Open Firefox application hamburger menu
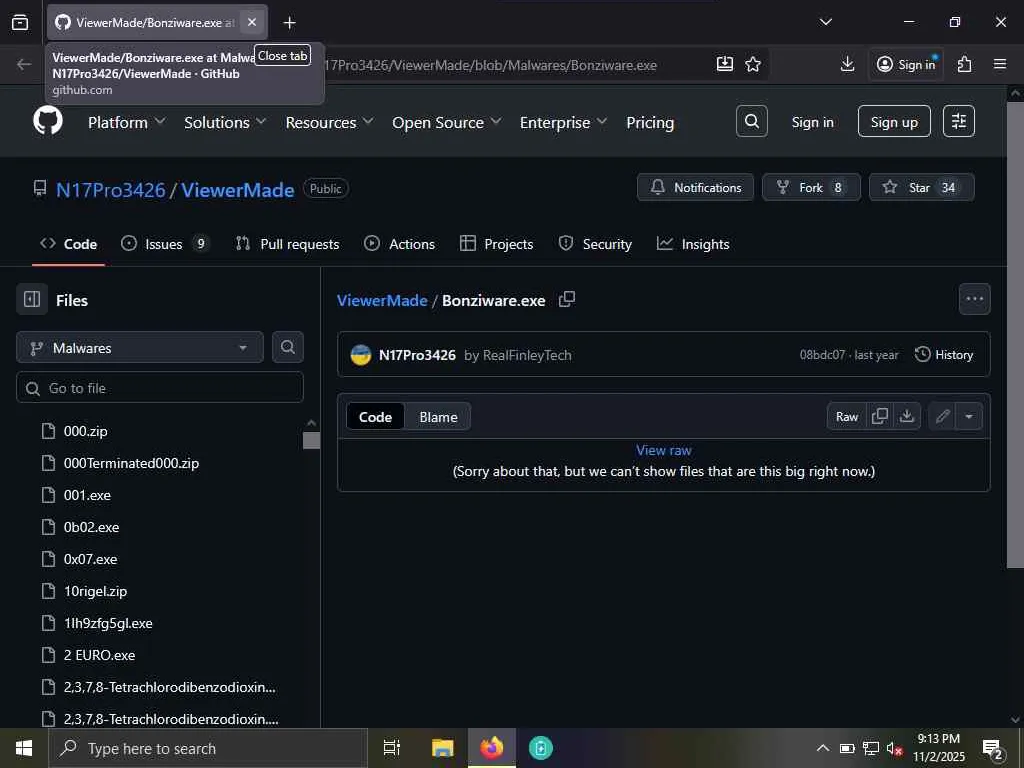Screen dimensions: 1024x768 (x=1000, y=64)
